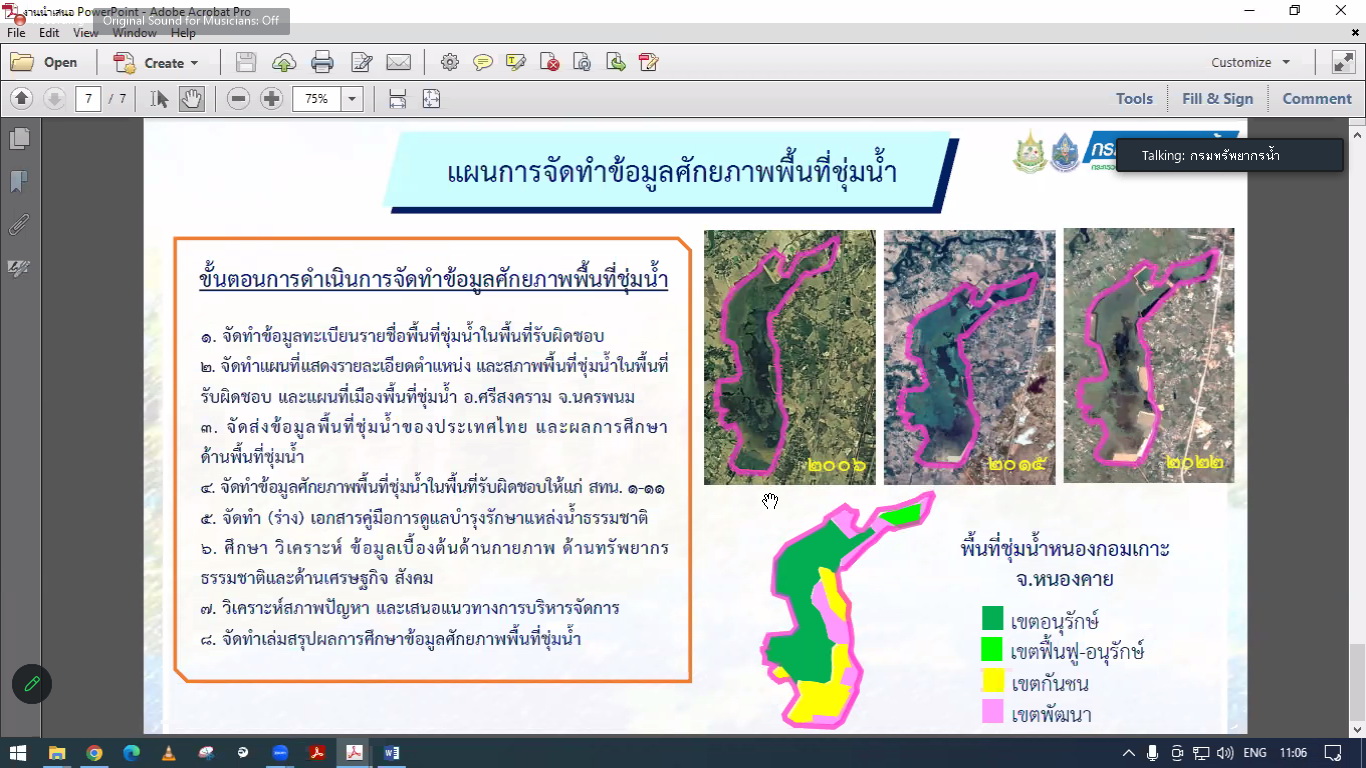
Task: Open the Help menu
Action: pyautogui.click(x=183, y=33)
